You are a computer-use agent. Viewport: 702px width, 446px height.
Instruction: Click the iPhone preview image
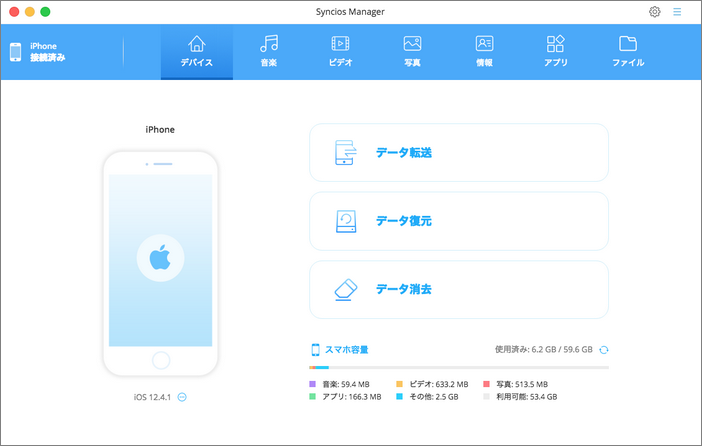[160, 264]
